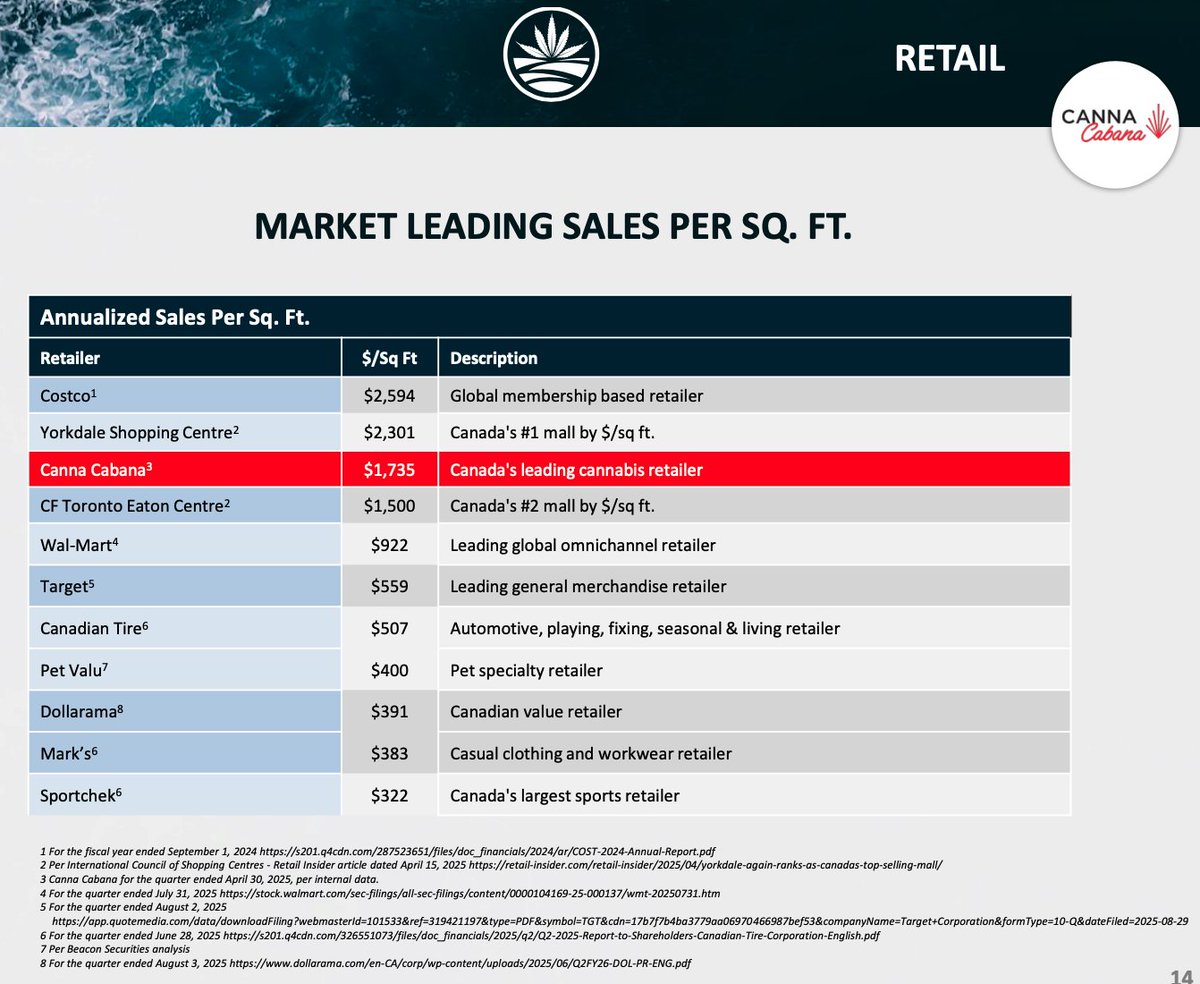Screen dimensions: 1200x984
Task: Click the $1,500 value
Action: [390, 506]
